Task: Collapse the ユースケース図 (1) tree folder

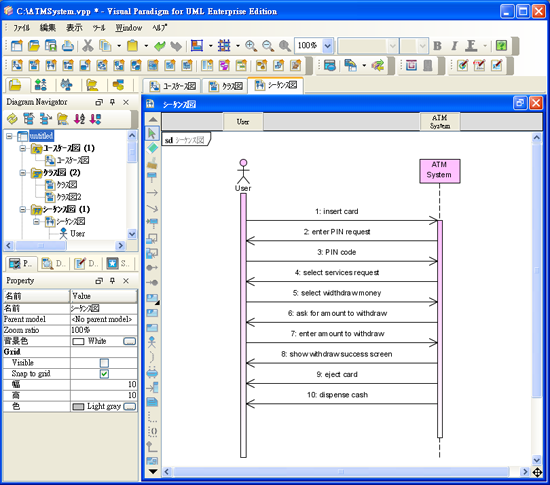Action: 23,148
